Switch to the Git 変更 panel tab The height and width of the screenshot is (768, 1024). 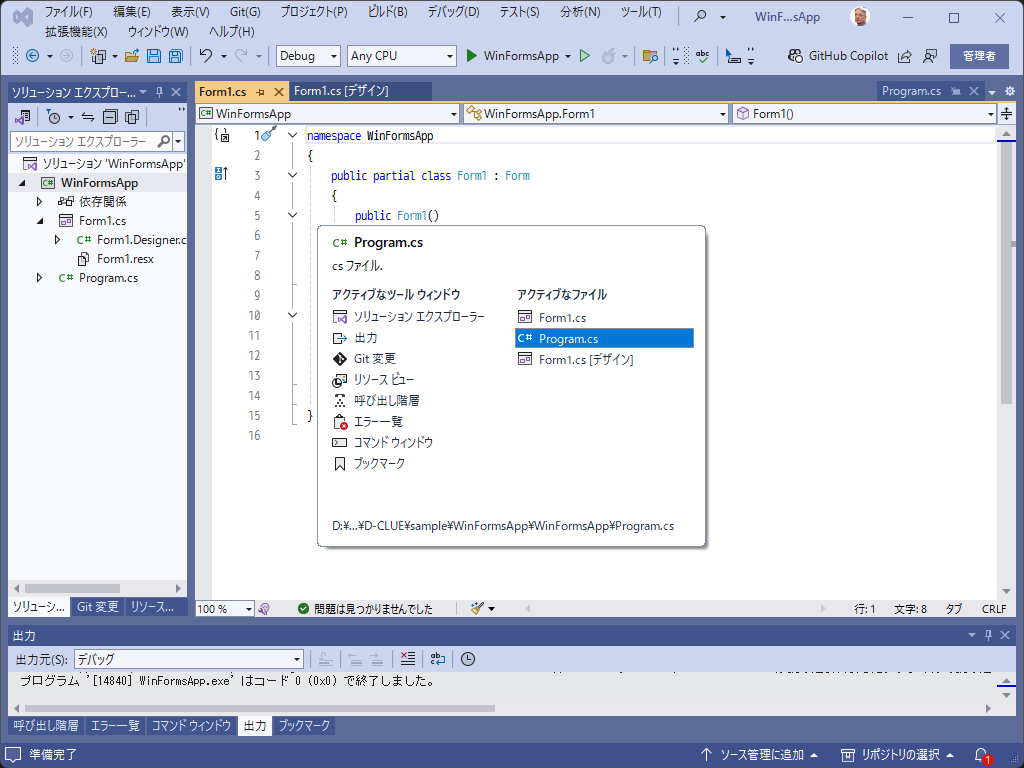tap(97, 607)
